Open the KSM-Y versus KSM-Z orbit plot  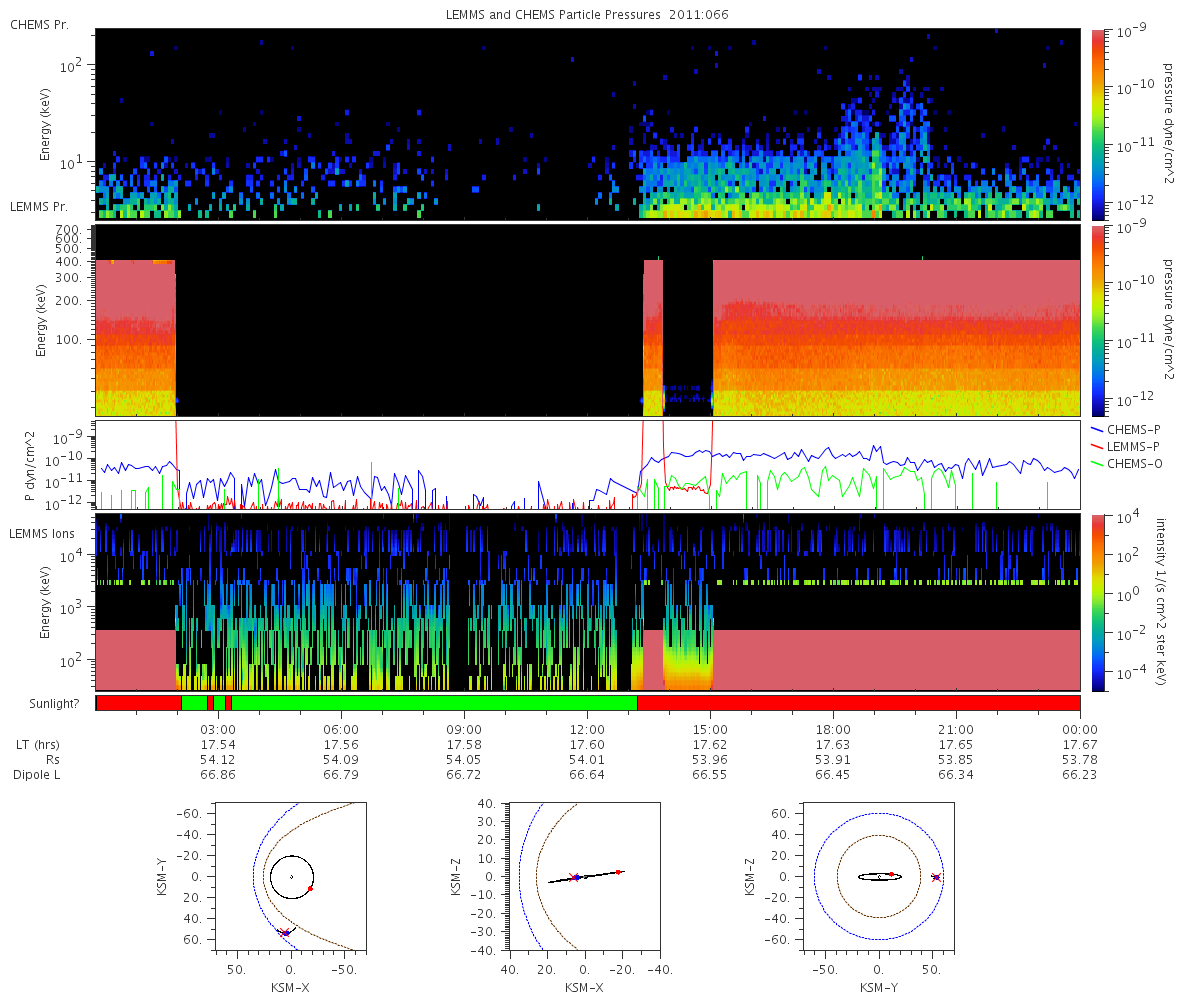coord(879,877)
